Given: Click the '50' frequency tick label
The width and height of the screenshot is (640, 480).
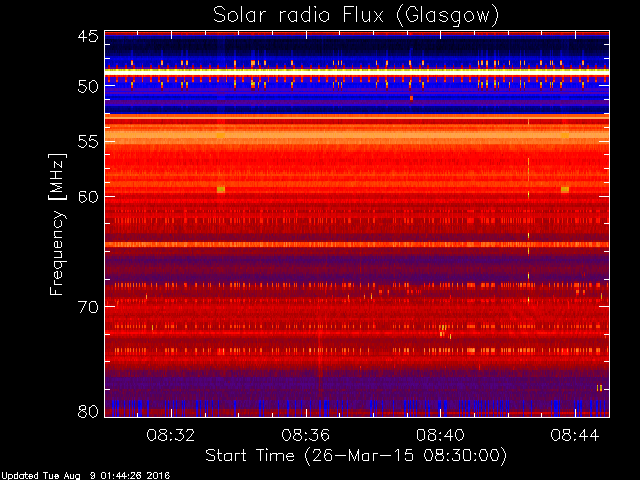Looking at the screenshot, I should coord(88,87).
